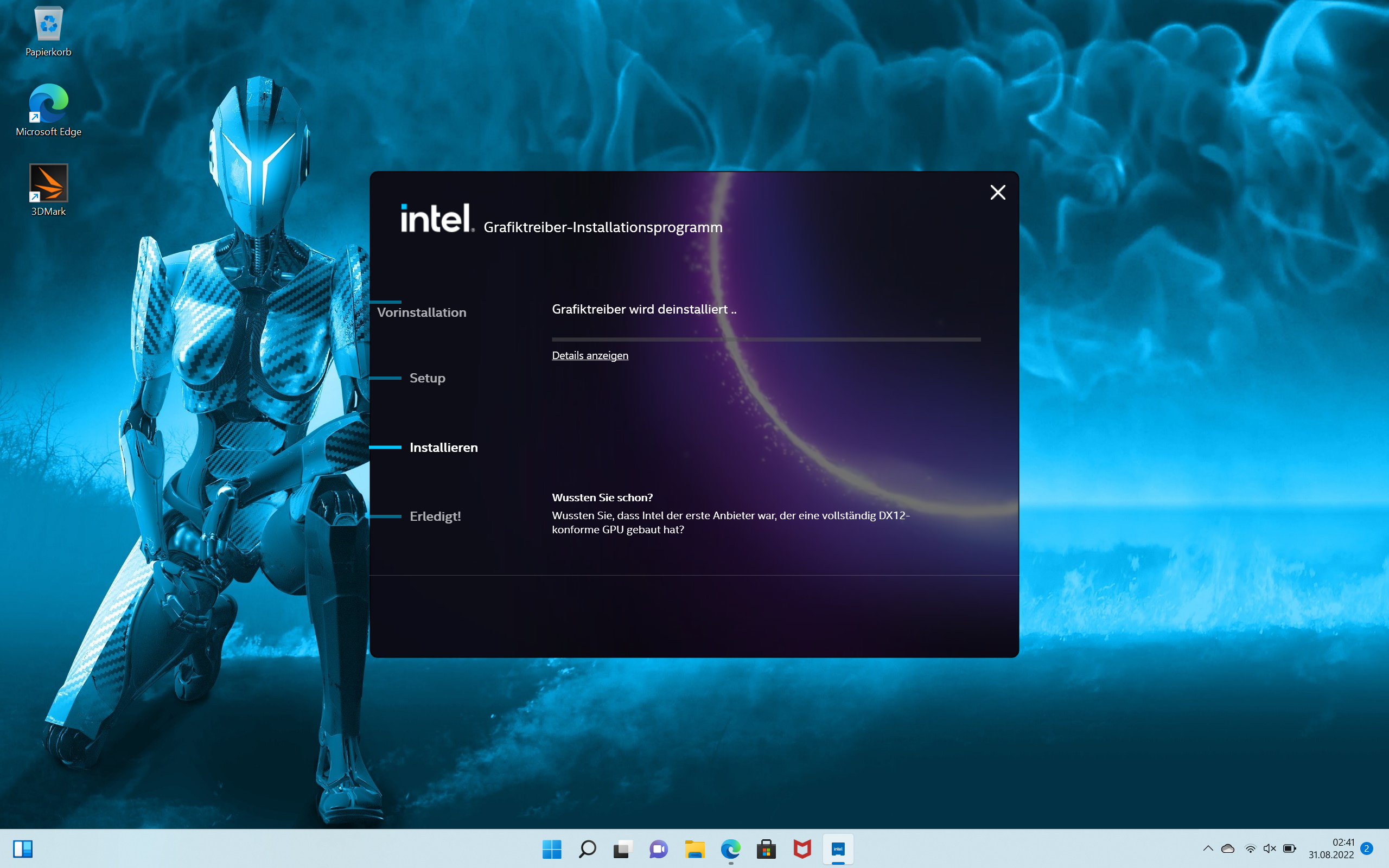
Task: Expand the hidden system tray icons chevron
Action: click(1208, 848)
